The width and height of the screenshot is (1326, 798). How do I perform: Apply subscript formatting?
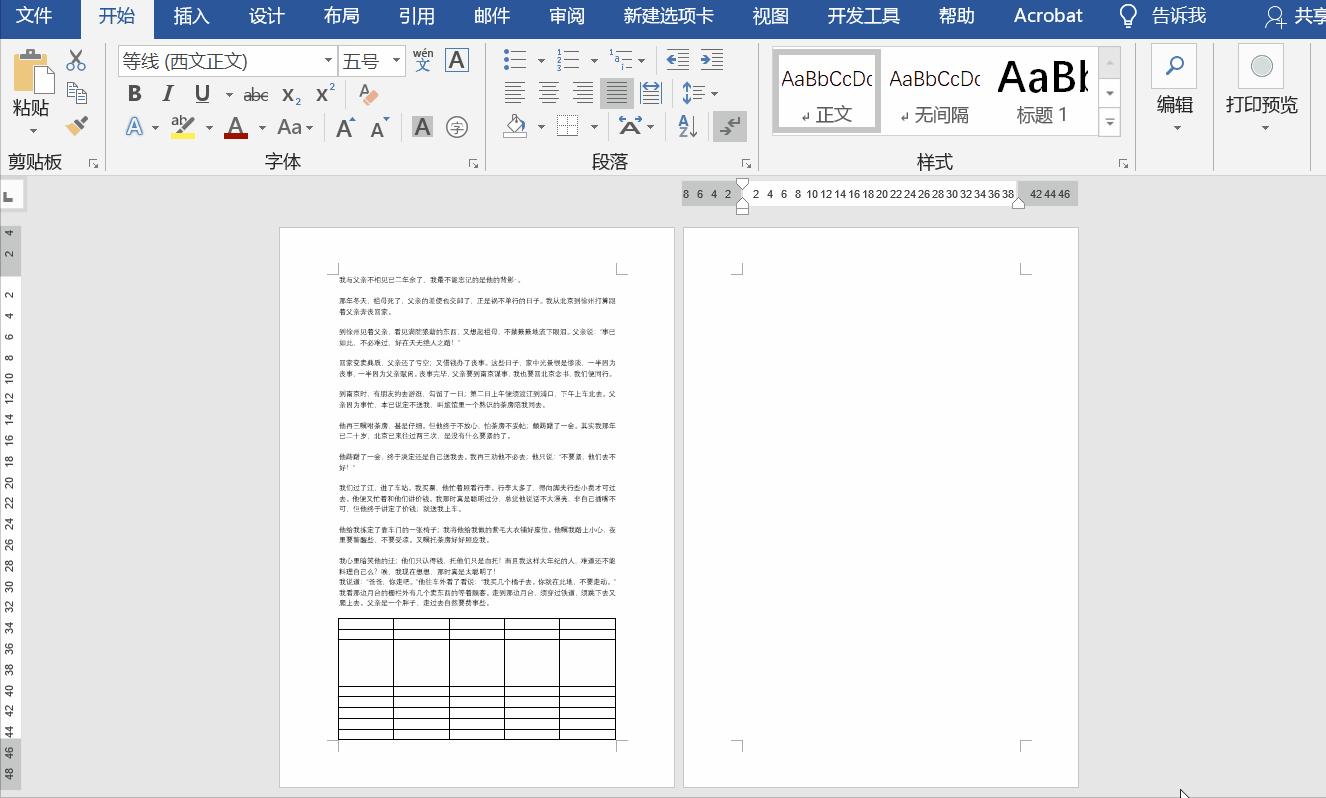tap(290, 93)
